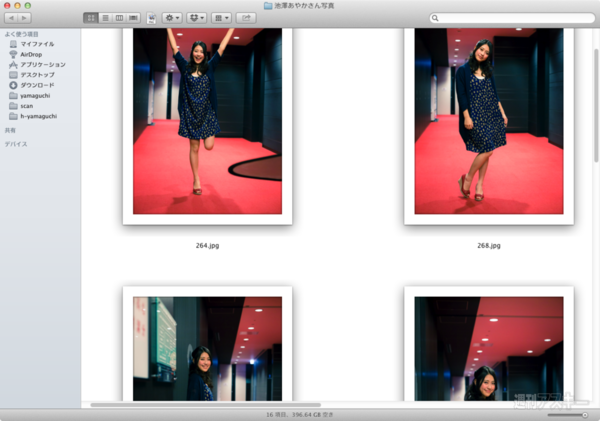Viewport: 600px width, 421px height.
Task: Switch to Cover Flow view
Action: pyautogui.click(x=134, y=18)
